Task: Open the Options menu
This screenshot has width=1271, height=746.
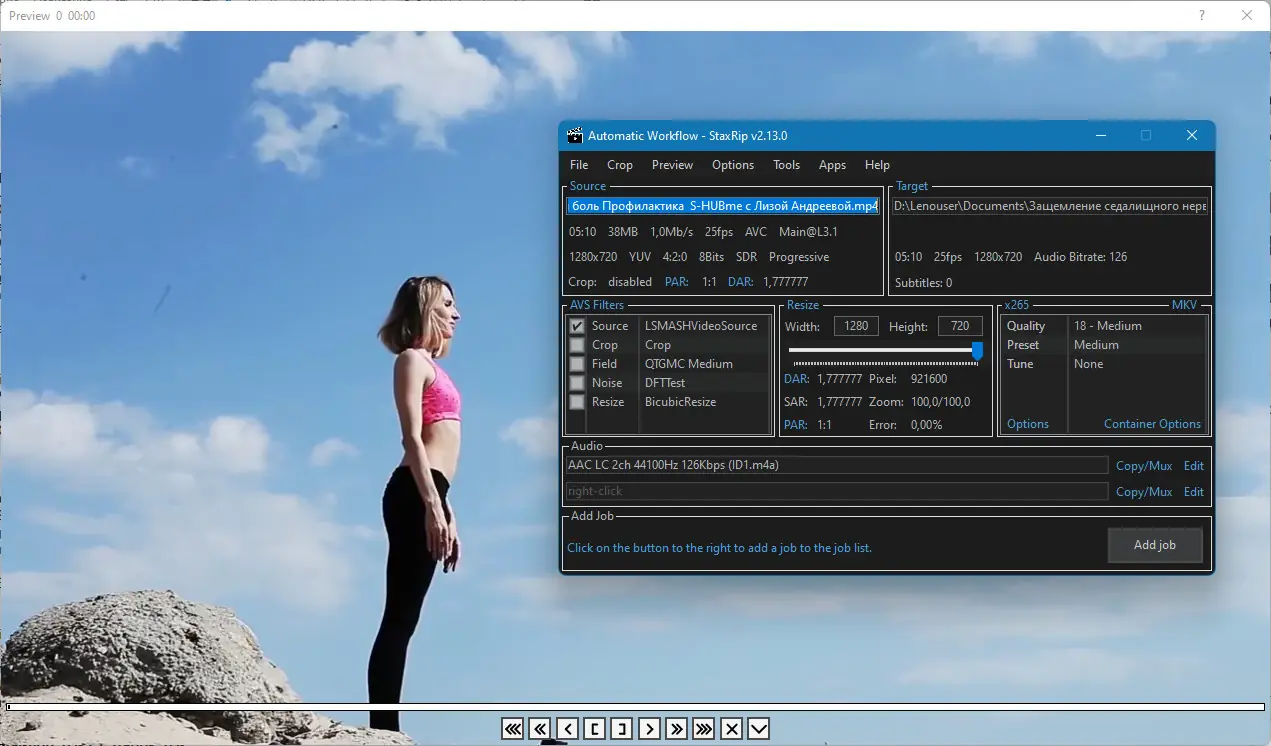Action: tap(733, 165)
